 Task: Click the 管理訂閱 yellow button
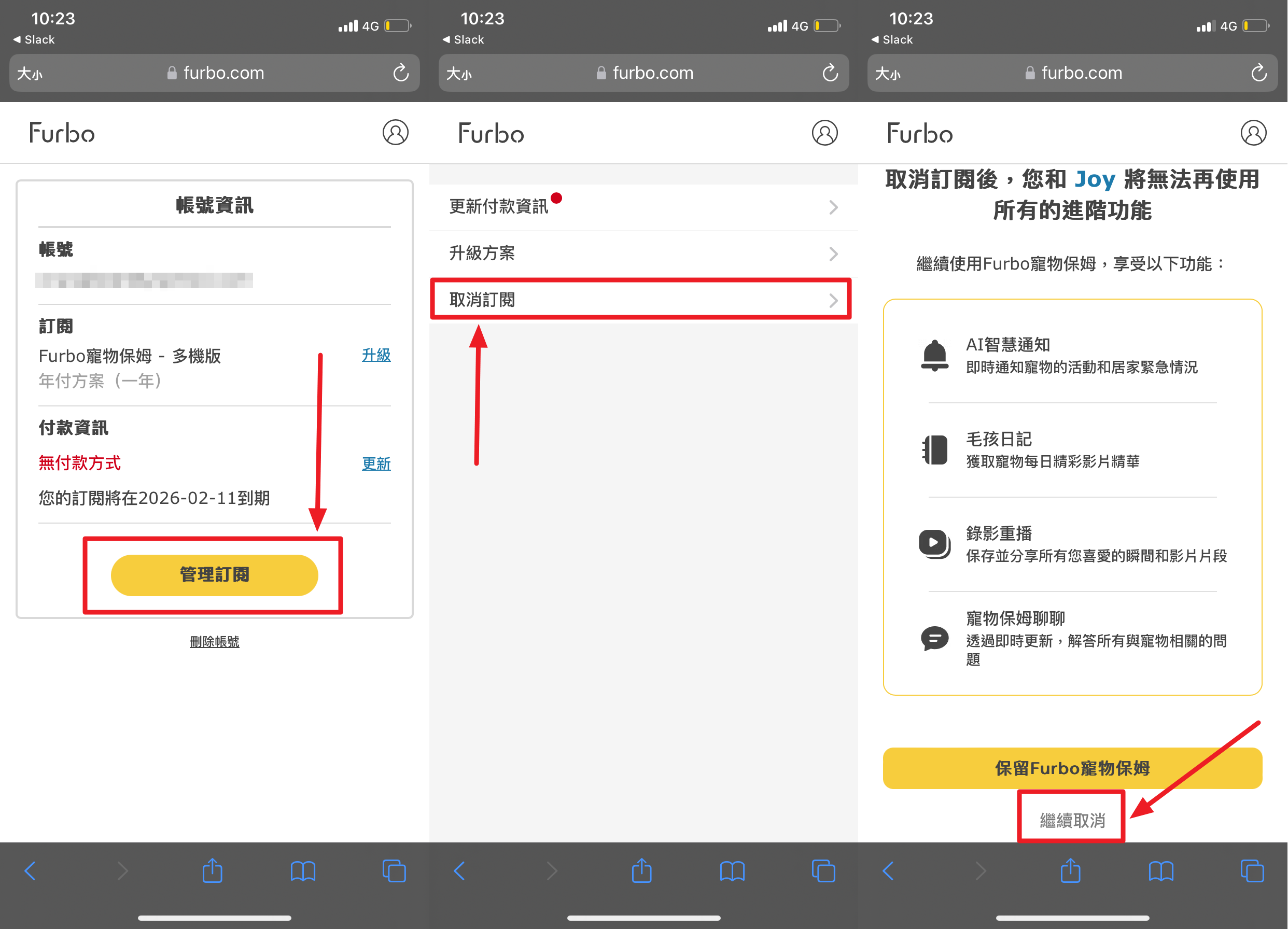coord(214,575)
